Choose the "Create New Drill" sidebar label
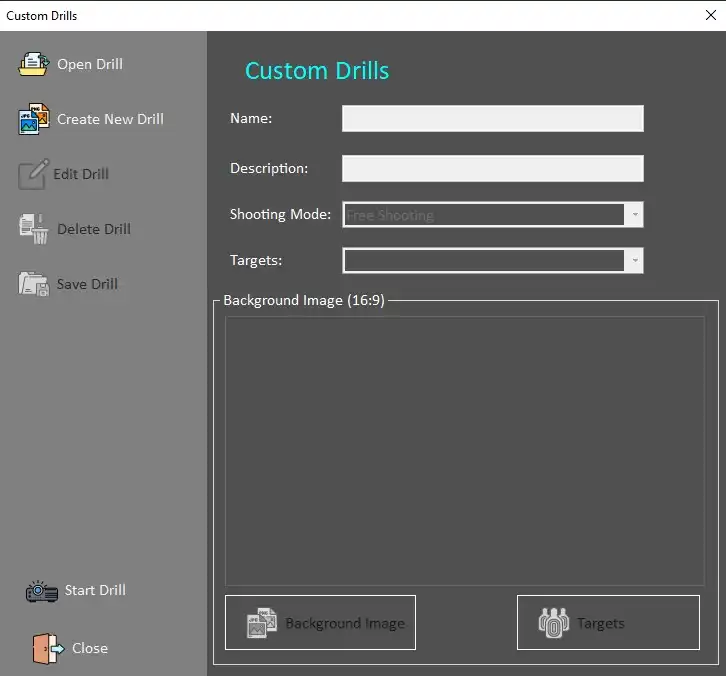The width and height of the screenshot is (726, 676). click(x=110, y=119)
